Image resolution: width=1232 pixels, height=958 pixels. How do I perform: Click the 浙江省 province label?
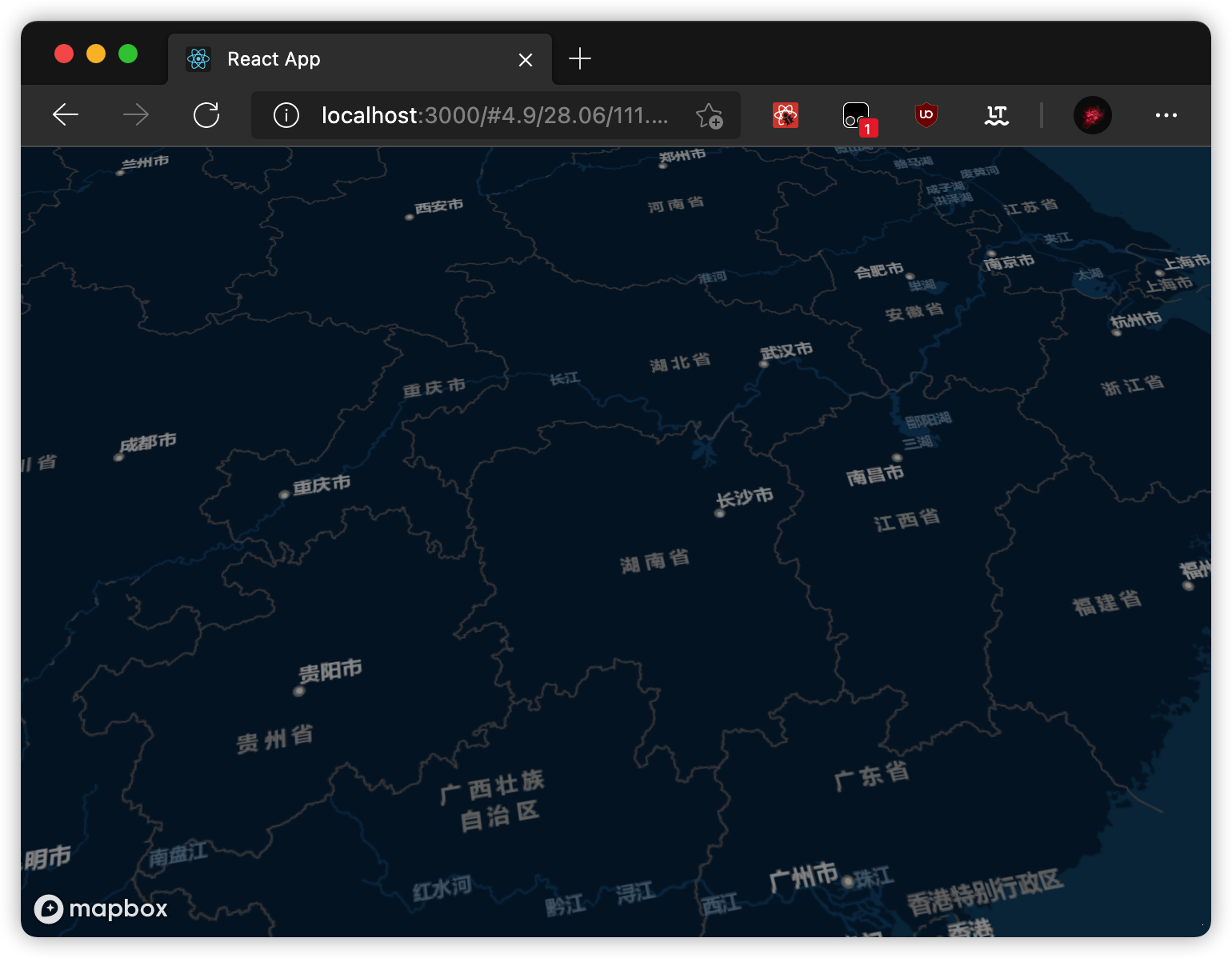click(x=1132, y=385)
